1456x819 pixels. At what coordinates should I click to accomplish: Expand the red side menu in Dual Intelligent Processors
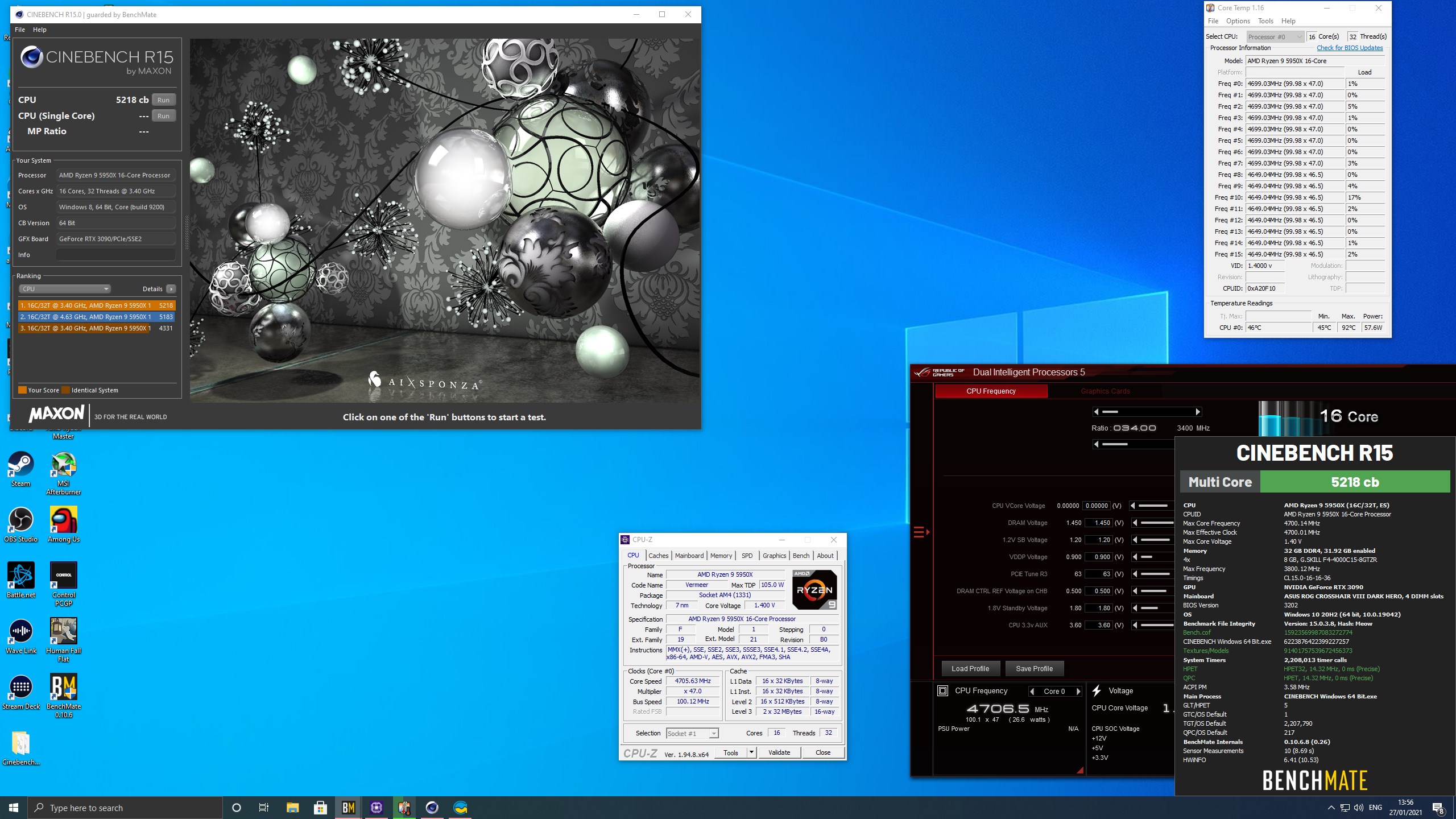921,532
